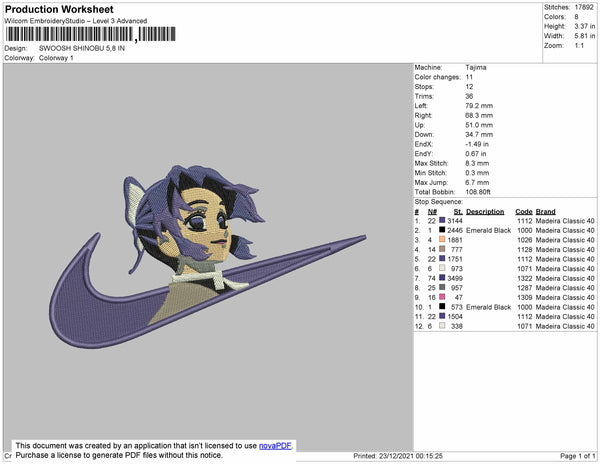This screenshot has width=600, height=464.
Task: Click "Wilcom EmbroideryStudio – Level 3 Advanced" subtitle
Action: pyautogui.click(x=76, y=21)
